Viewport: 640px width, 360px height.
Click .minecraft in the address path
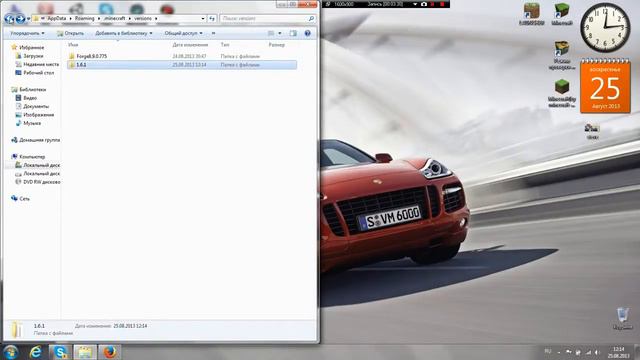(x=114, y=18)
